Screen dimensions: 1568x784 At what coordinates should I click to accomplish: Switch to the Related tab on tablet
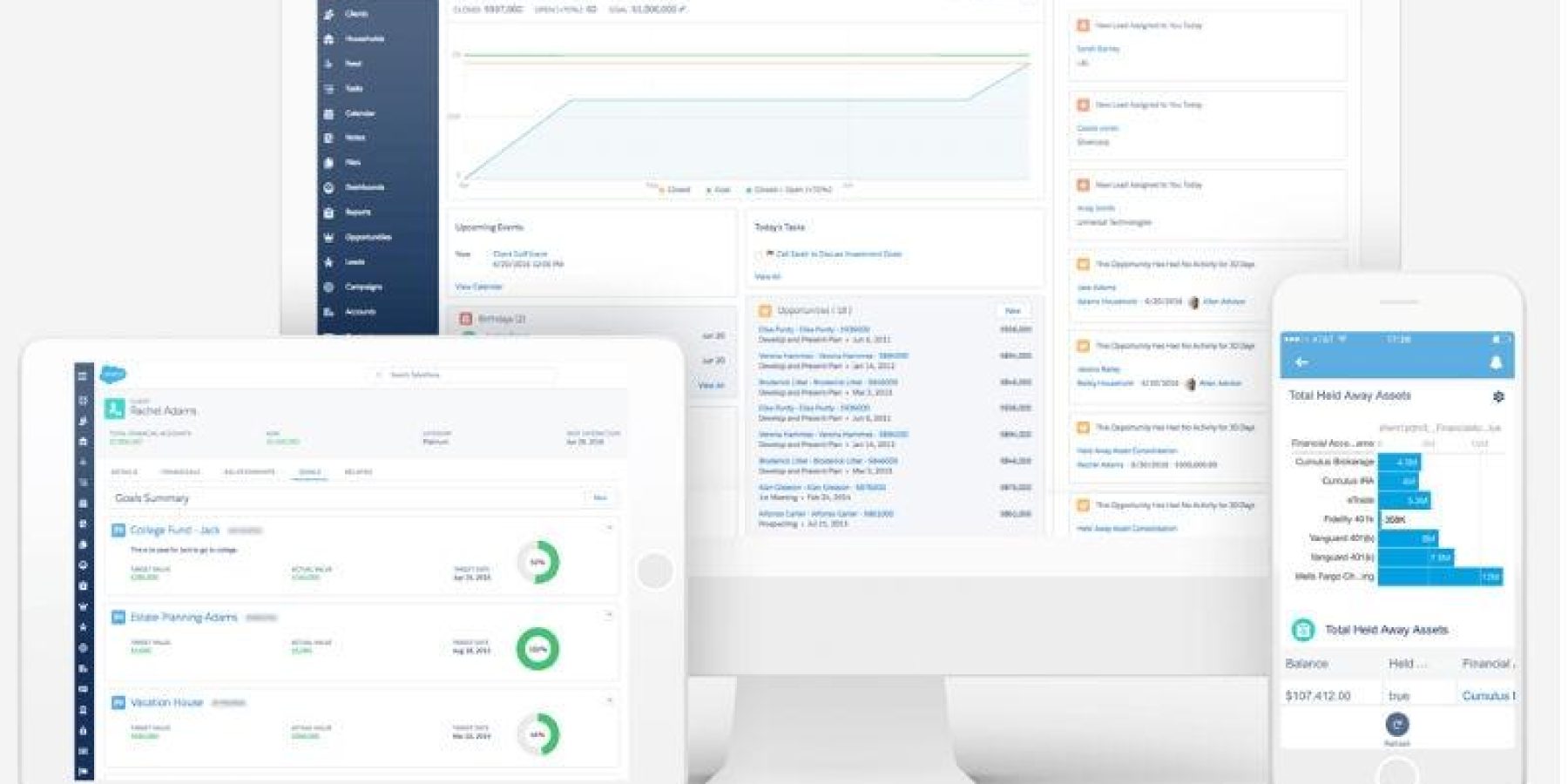(358, 472)
